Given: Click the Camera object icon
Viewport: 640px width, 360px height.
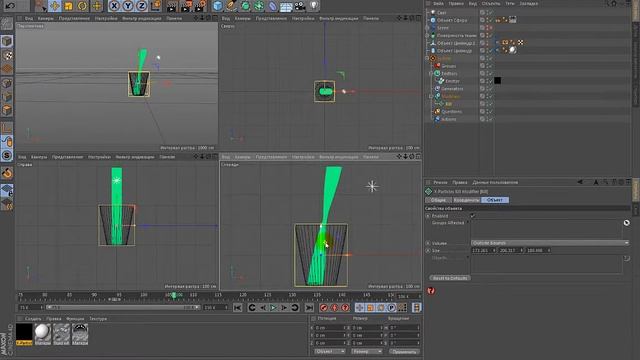Looking at the screenshot, I should [300, 6].
